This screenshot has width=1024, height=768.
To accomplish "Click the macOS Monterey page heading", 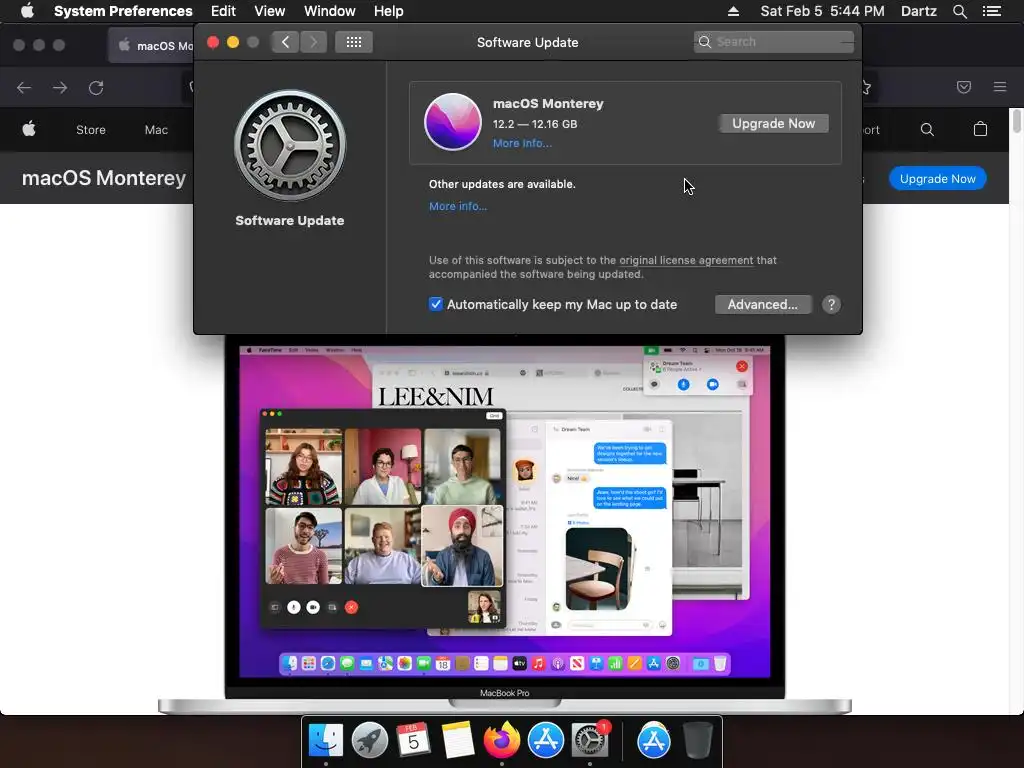I will pos(104,178).
